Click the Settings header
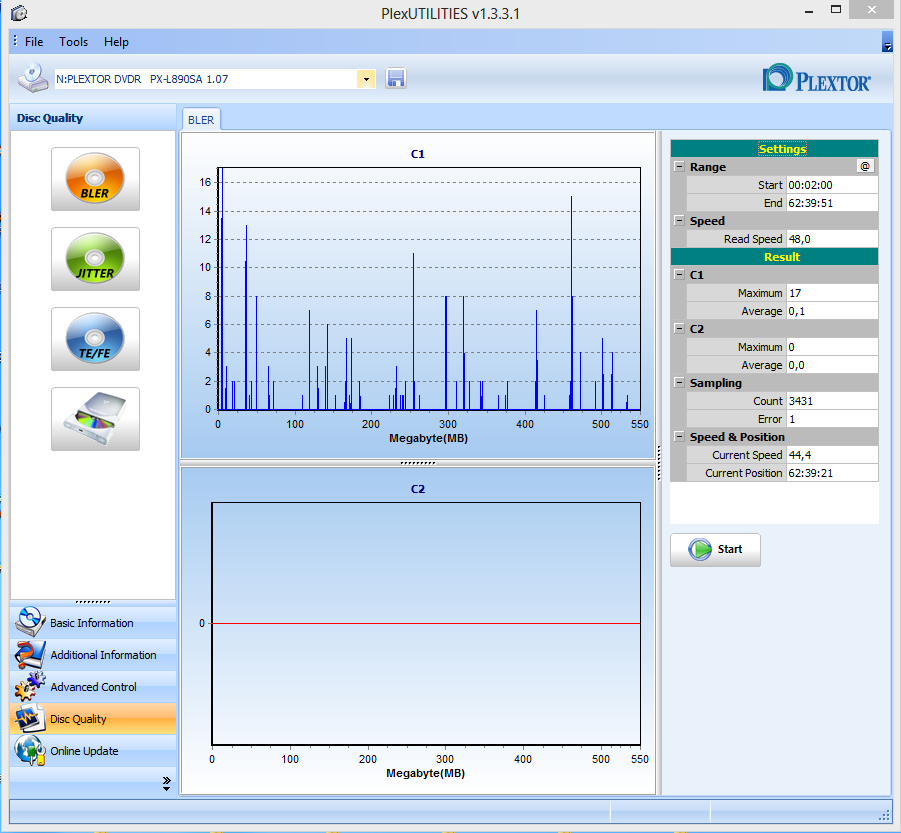This screenshot has width=901, height=833. [774, 149]
